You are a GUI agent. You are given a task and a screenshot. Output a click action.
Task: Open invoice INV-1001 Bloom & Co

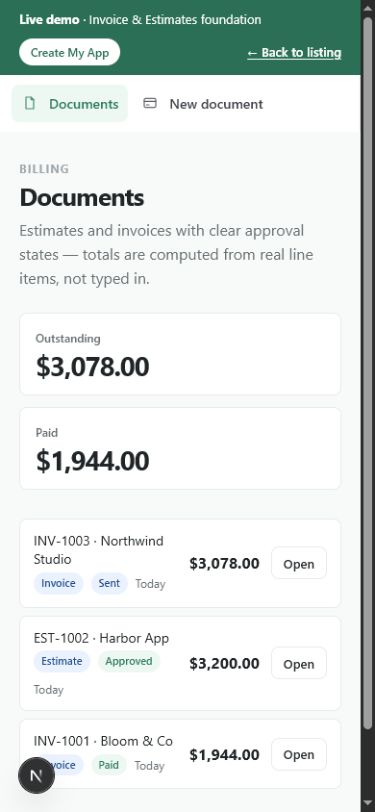click(x=299, y=755)
